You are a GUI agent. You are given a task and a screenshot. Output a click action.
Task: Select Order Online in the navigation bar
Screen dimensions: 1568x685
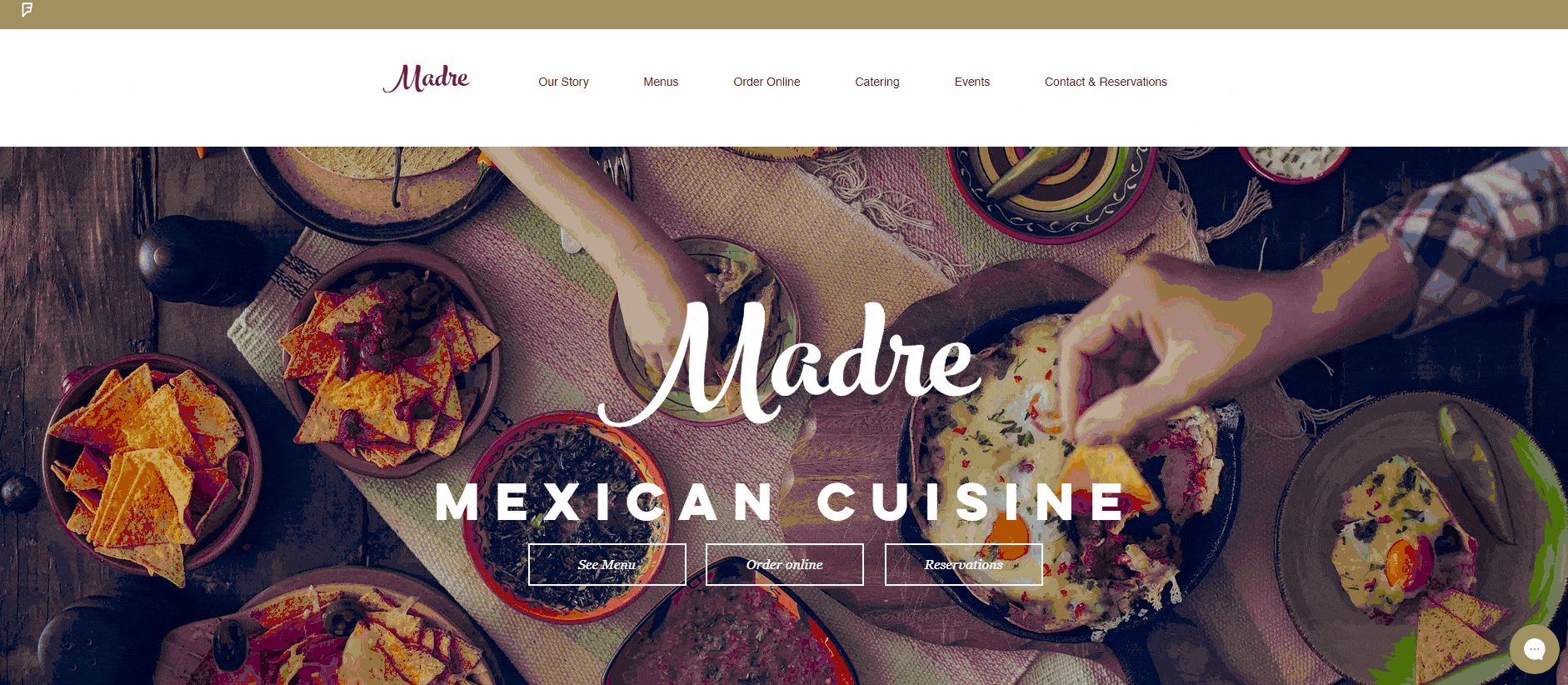(x=767, y=82)
